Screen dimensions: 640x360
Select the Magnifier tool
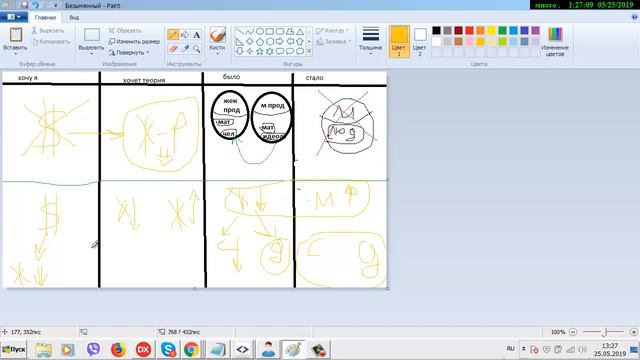[197, 49]
